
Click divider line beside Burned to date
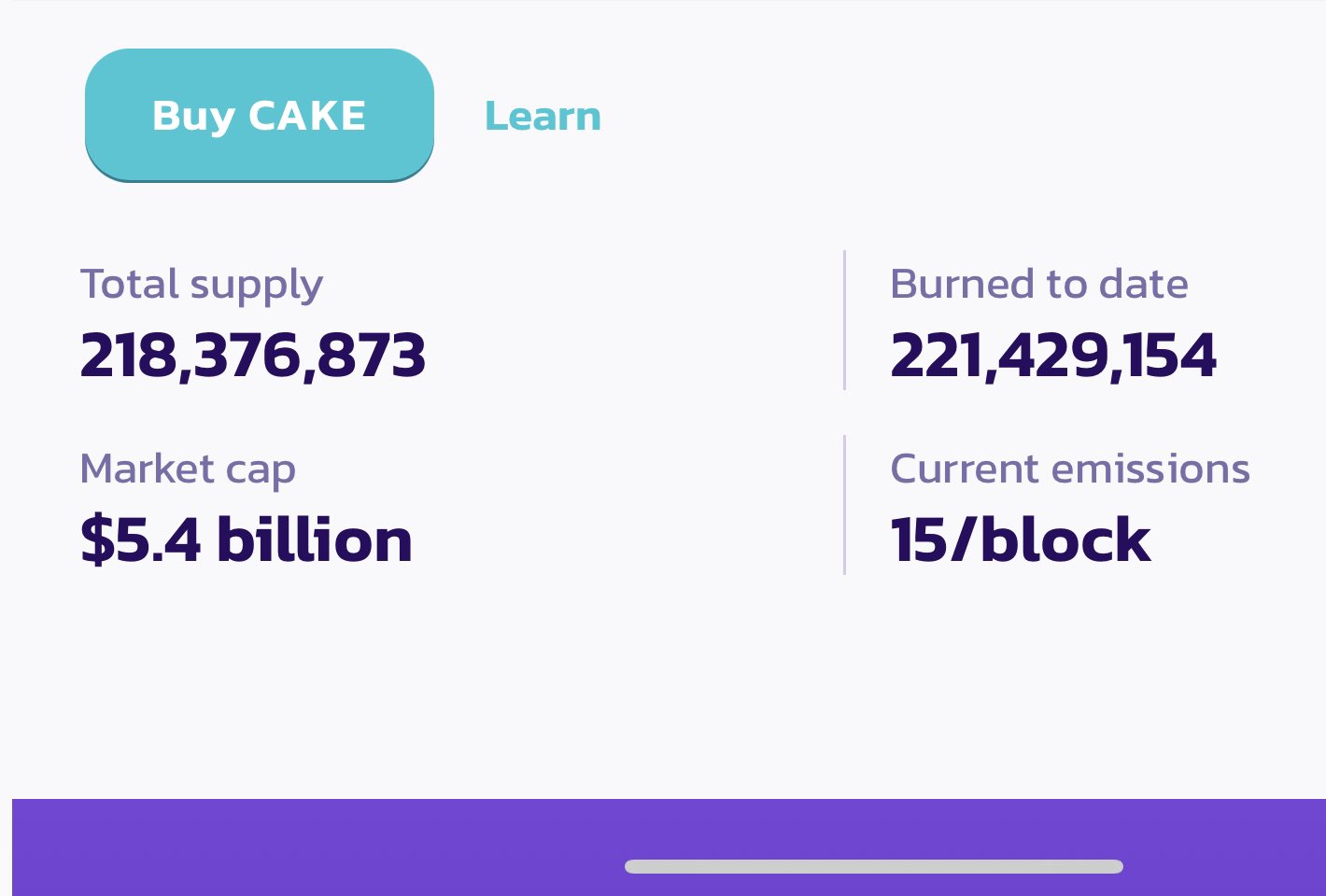tap(844, 320)
